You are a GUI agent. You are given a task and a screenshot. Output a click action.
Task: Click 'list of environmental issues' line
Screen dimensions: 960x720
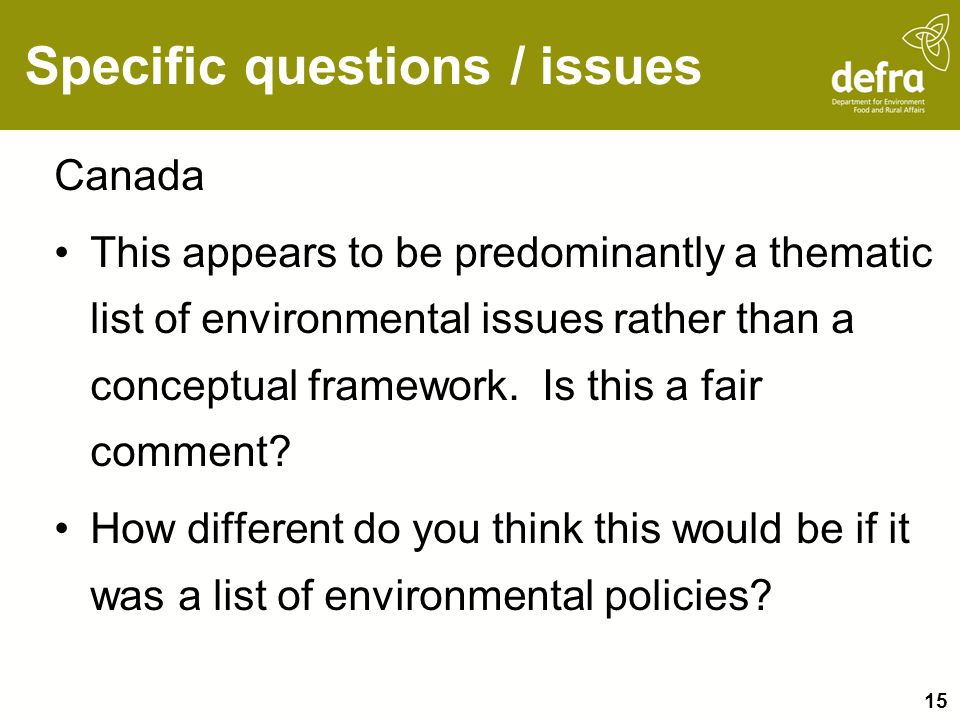(347, 319)
